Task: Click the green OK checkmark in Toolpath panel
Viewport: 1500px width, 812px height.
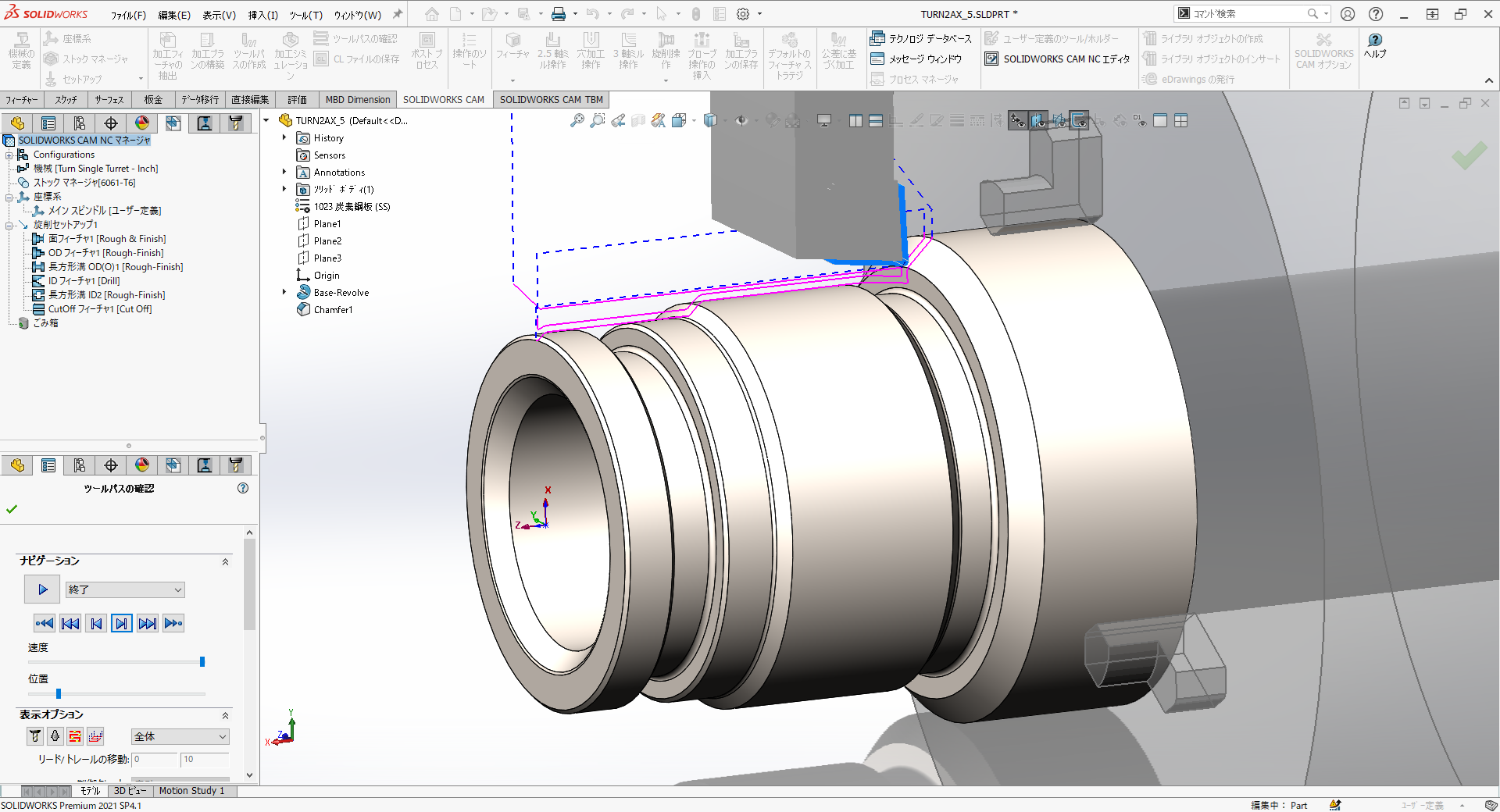Action: pos(12,509)
